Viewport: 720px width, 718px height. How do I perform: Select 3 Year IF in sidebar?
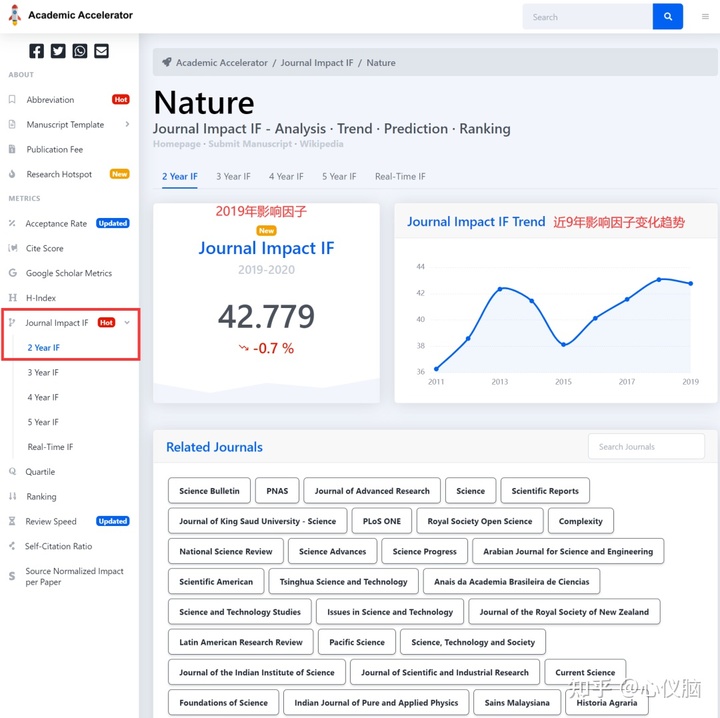[x=43, y=372]
